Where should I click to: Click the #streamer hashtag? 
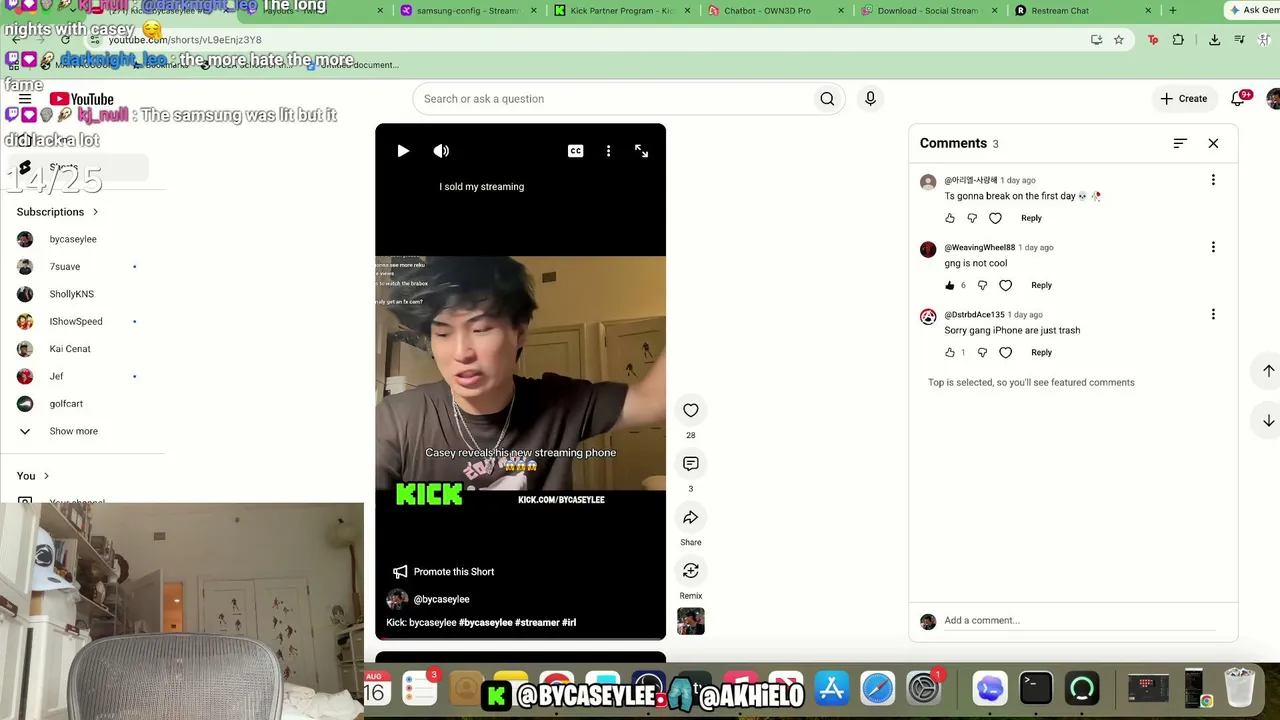tap(537, 622)
